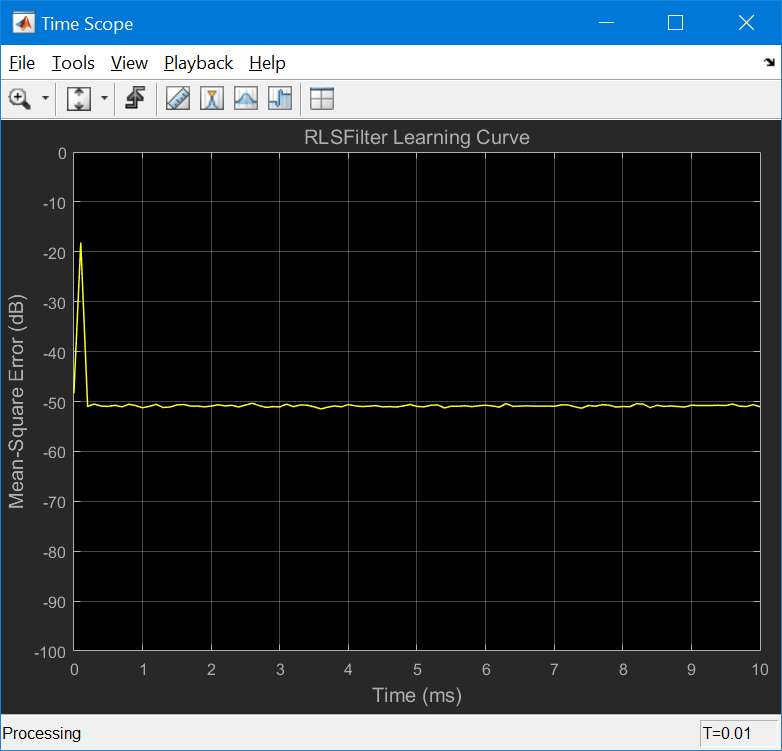Viewport: 782px width, 751px height.
Task: Click the Layout grid icon
Action: pos(322,98)
